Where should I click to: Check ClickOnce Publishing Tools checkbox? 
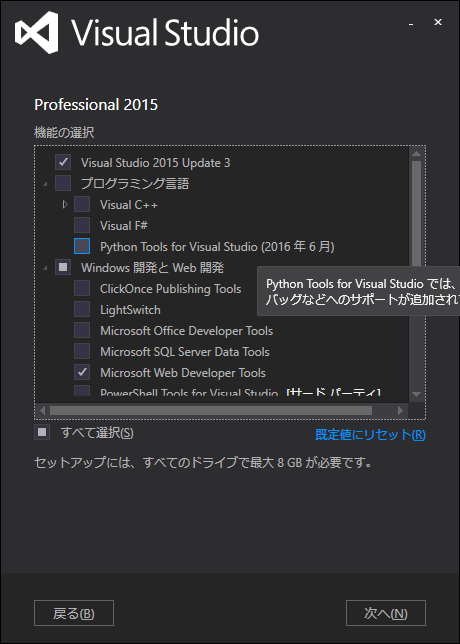82,288
